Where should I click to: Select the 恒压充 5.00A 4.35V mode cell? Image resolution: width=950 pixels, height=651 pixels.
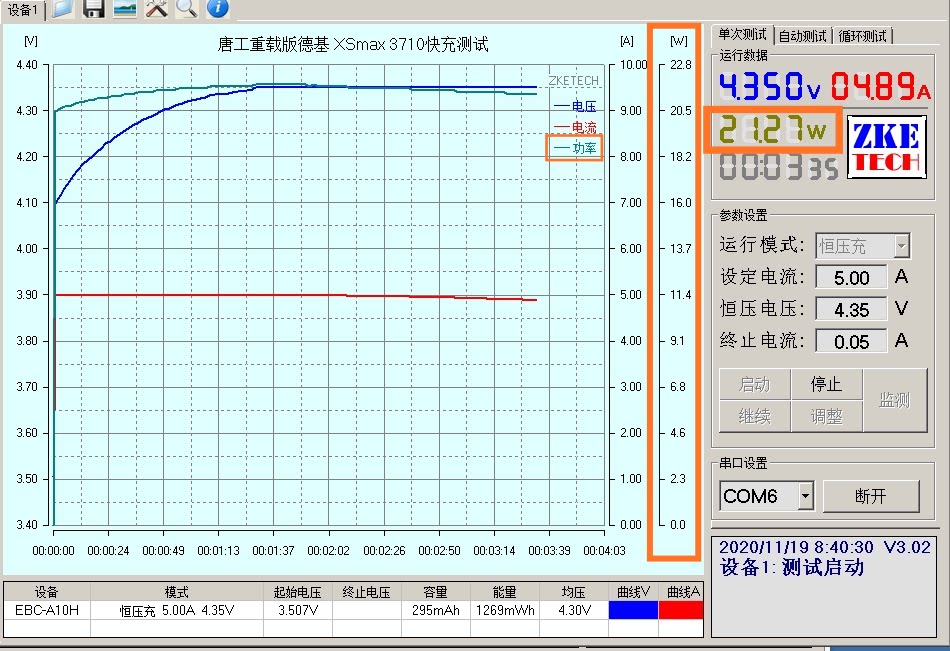[177, 610]
